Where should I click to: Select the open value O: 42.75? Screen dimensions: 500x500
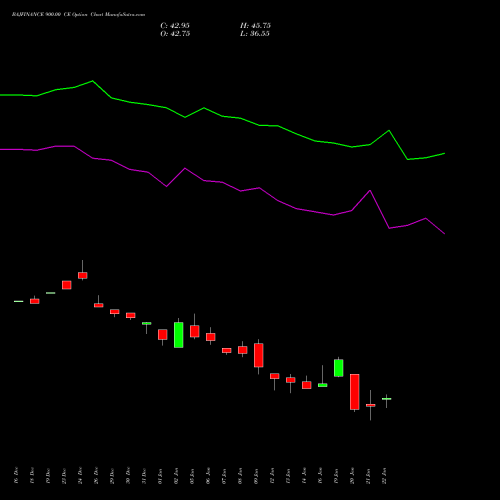point(175,34)
